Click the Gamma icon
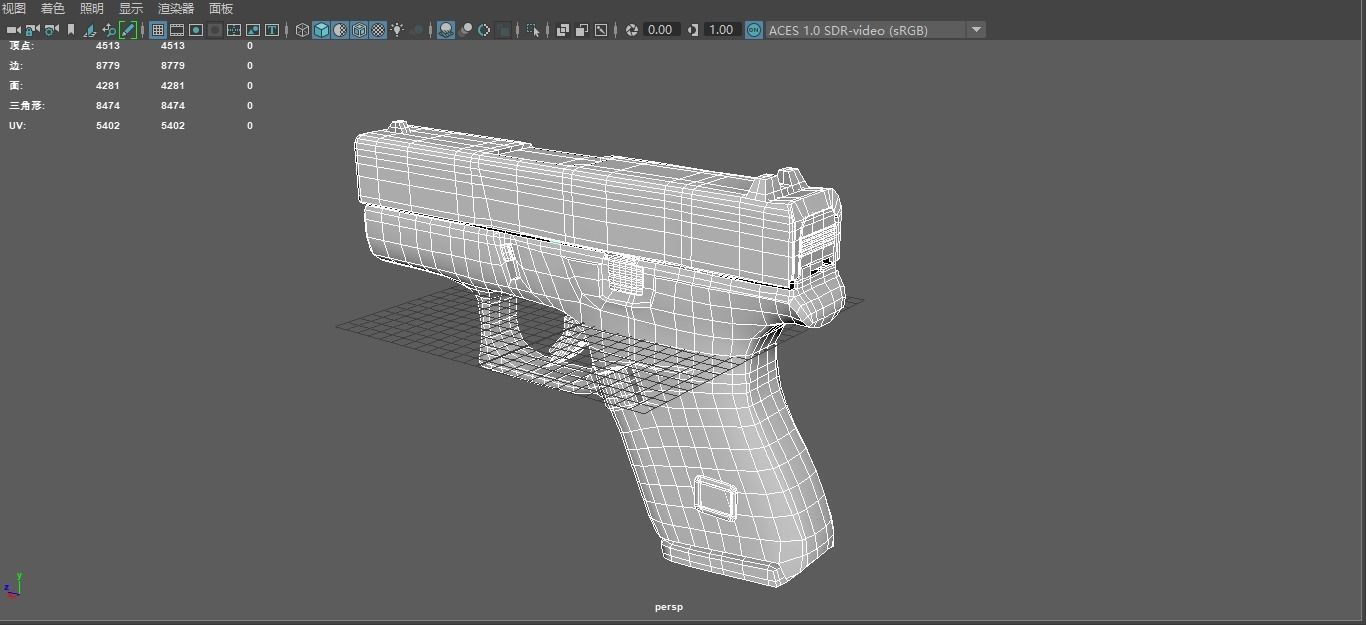Image resolution: width=1366 pixels, height=625 pixels. (x=693, y=30)
